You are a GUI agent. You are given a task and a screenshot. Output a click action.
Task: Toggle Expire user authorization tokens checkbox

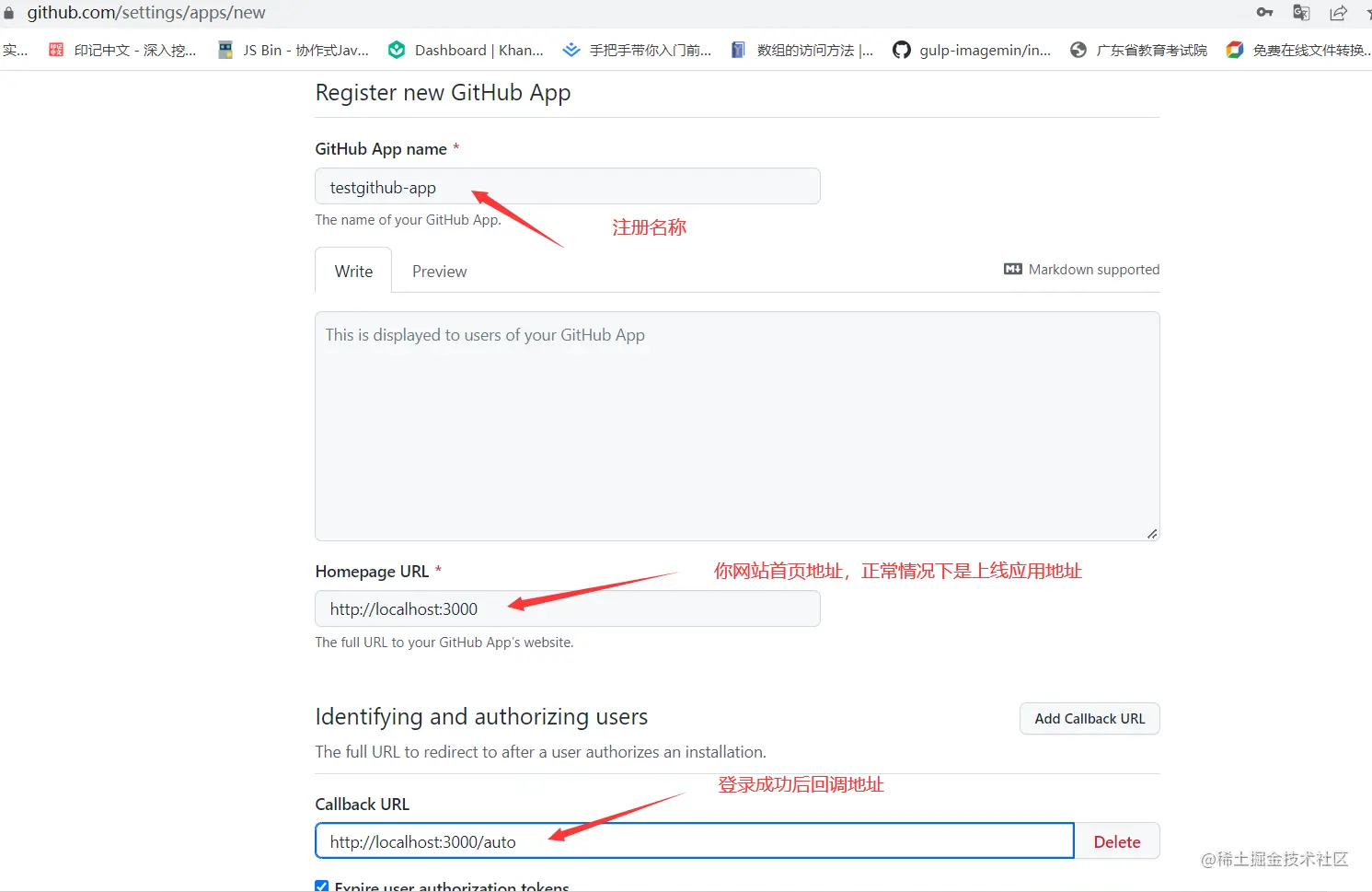pyautogui.click(x=321, y=886)
